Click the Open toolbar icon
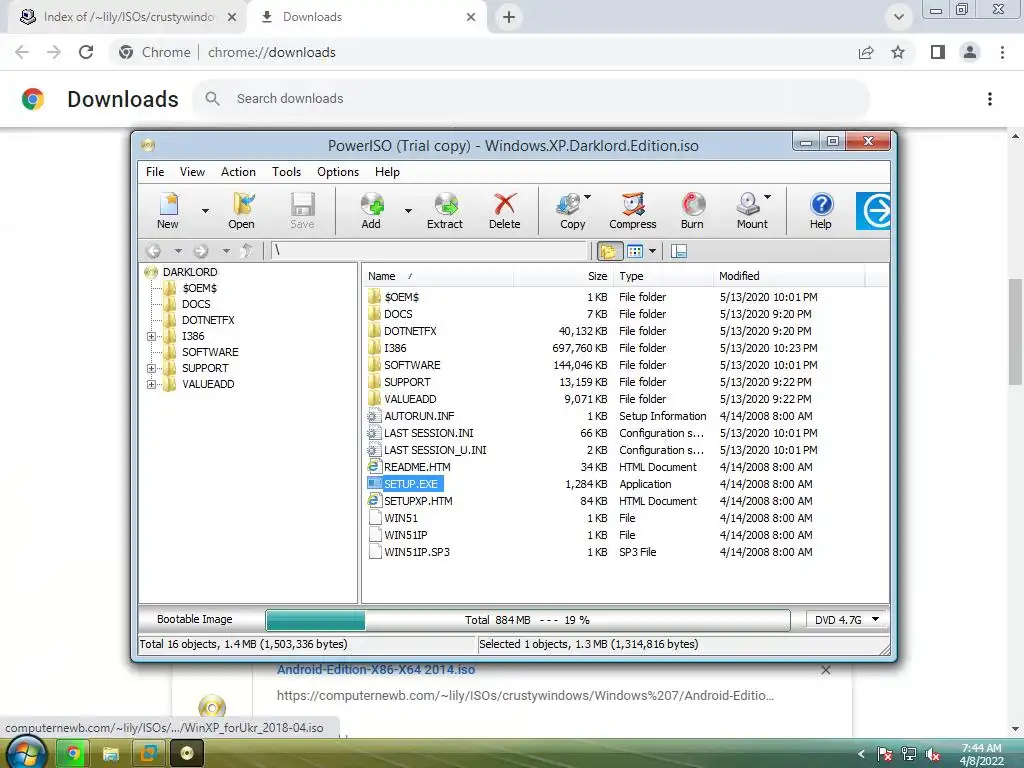 tap(241, 210)
